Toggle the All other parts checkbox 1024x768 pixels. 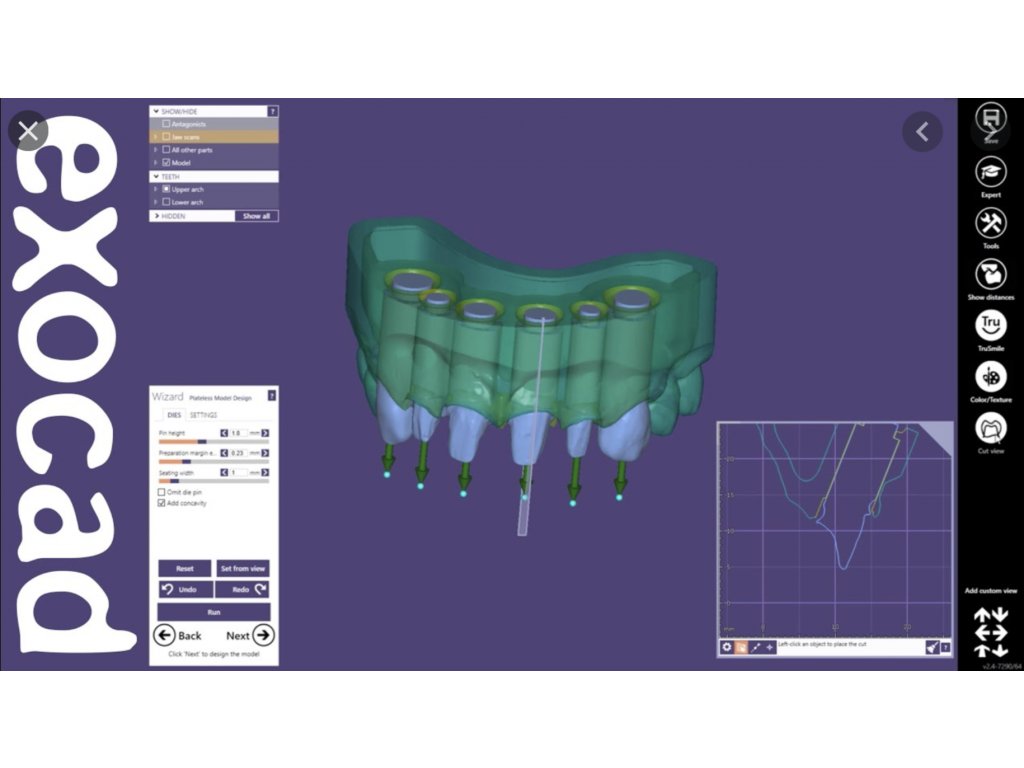(166, 150)
